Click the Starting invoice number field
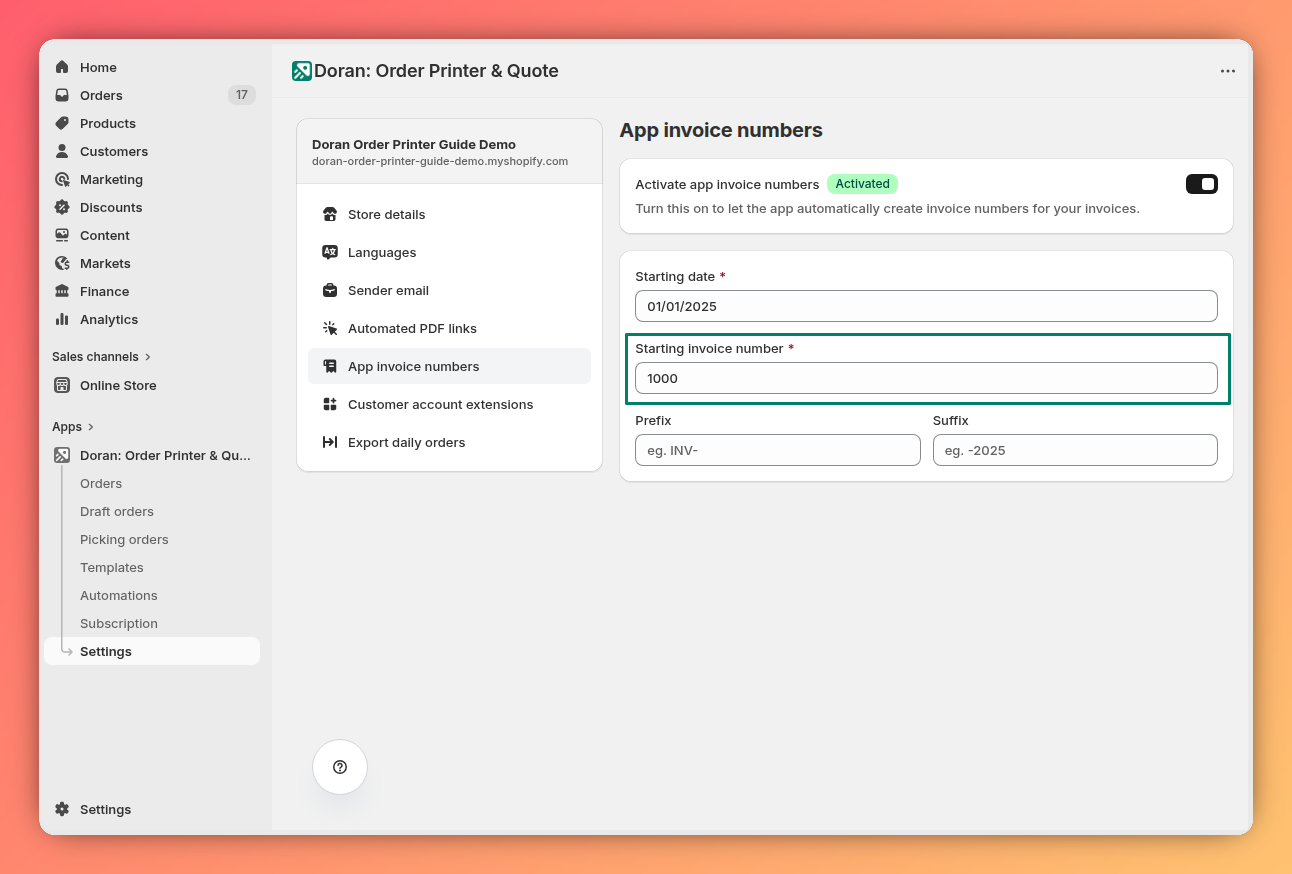Viewport: 1292px width, 874px height. 926,378
